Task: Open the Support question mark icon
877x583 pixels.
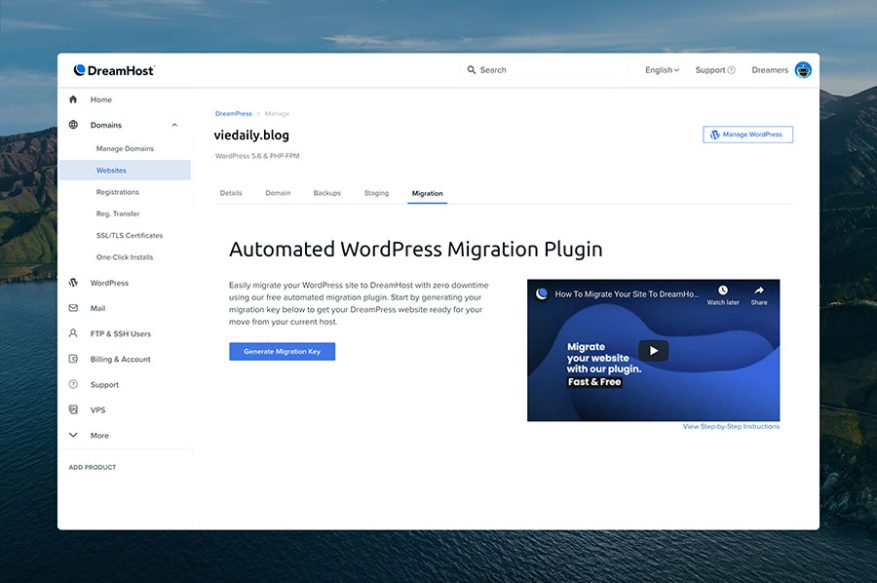Action: (72, 384)
